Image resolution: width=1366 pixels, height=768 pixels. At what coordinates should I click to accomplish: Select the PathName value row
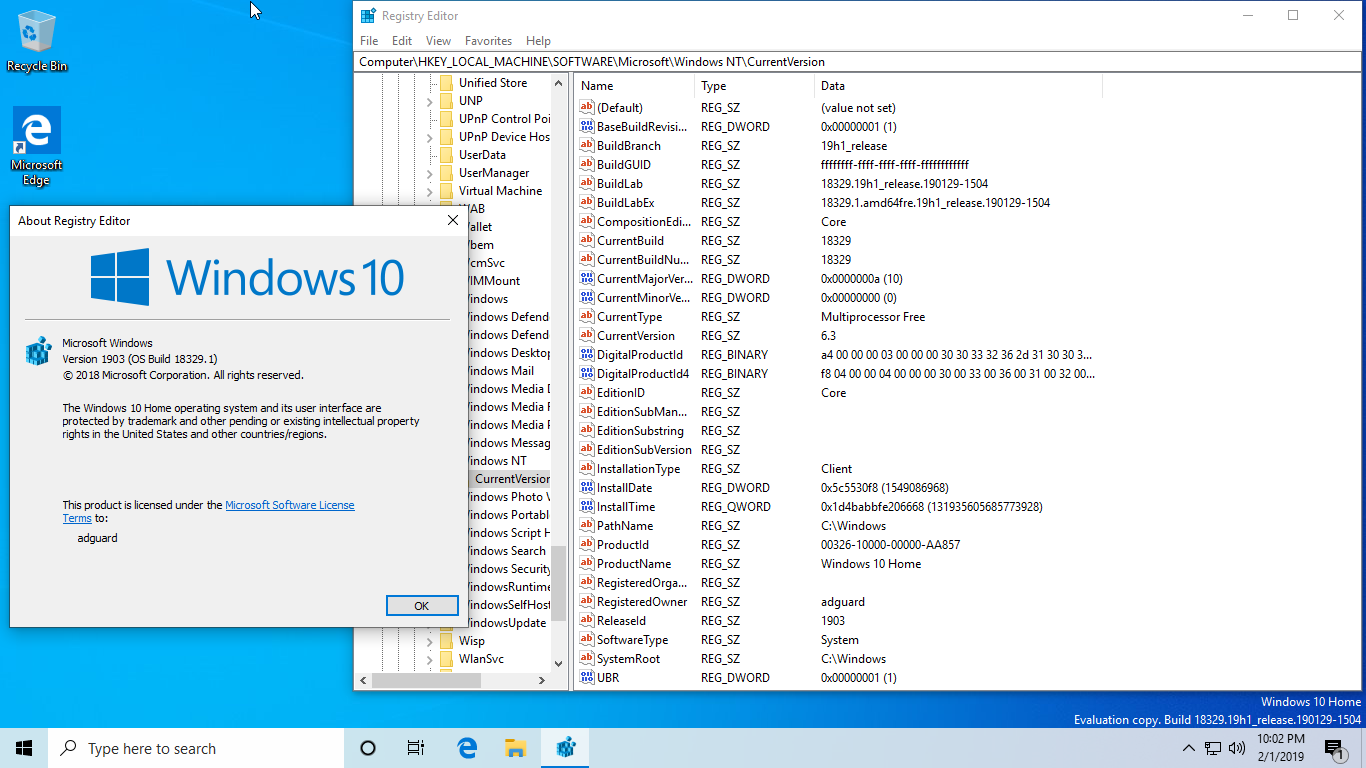click(x=838, y=526)
